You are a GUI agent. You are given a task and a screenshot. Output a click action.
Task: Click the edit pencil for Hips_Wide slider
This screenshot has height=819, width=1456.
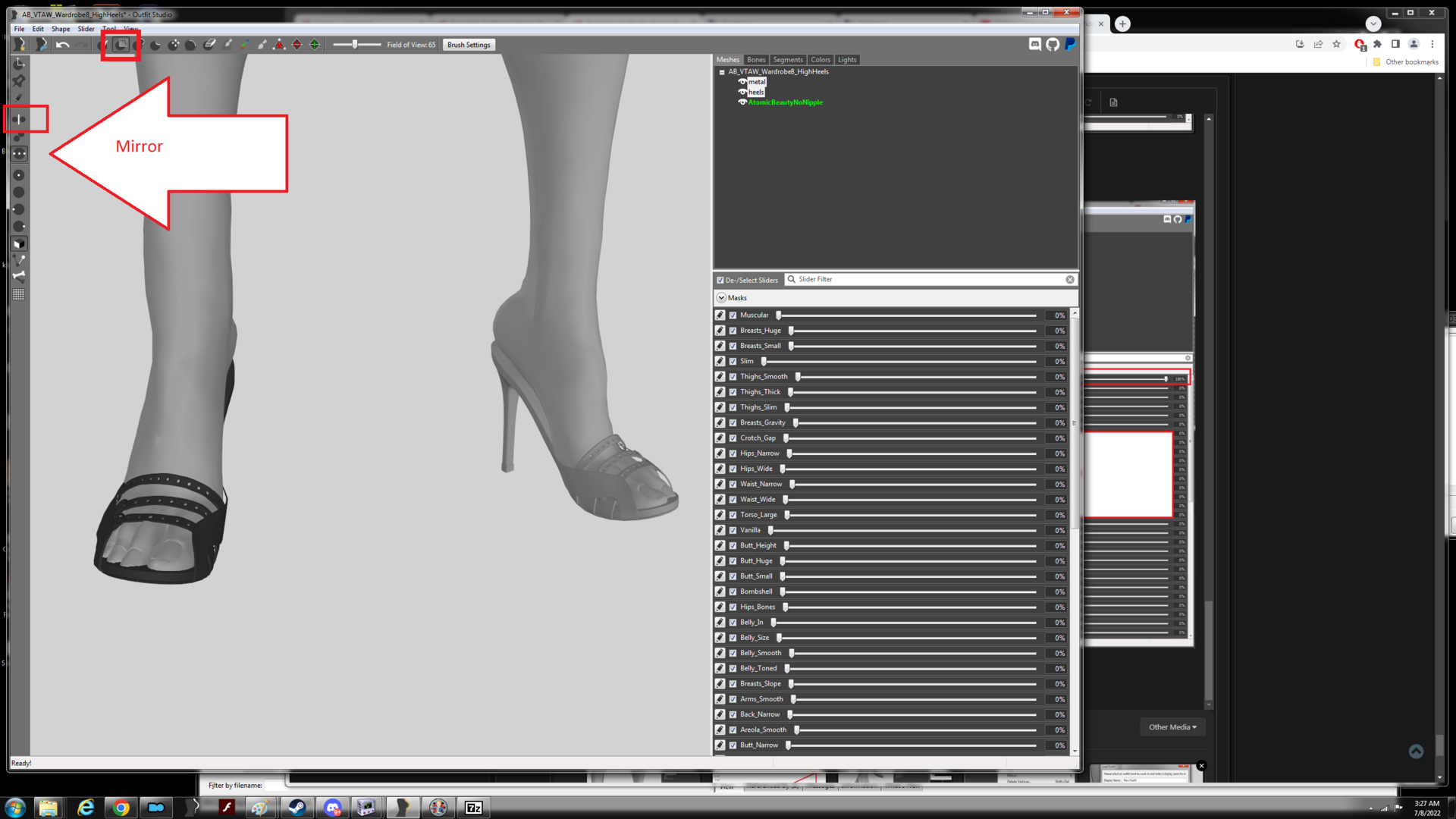pyautogui.click(x=720, y=469)
